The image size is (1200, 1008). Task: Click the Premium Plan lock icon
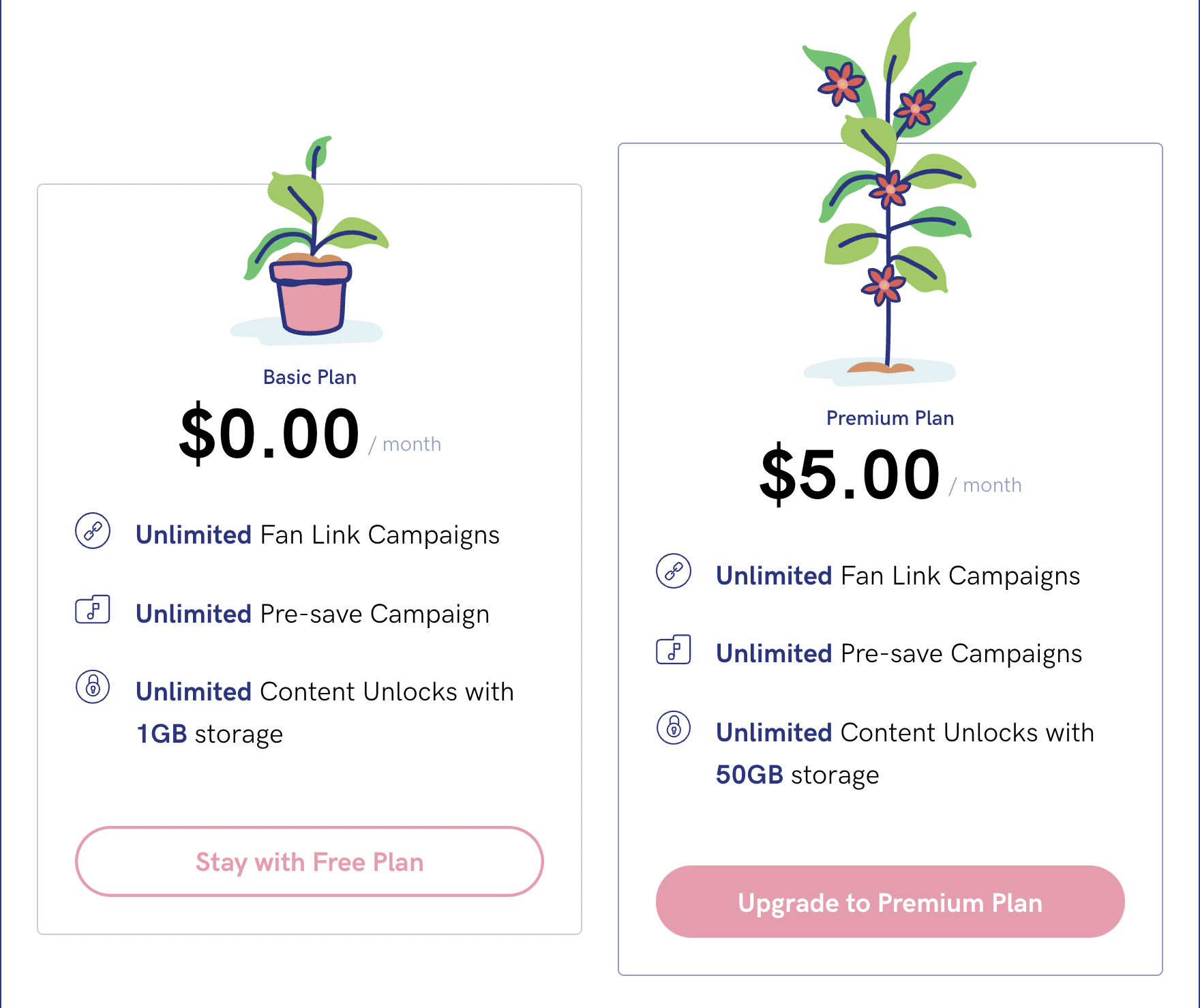pyautogui.click(x=674, y=728)
